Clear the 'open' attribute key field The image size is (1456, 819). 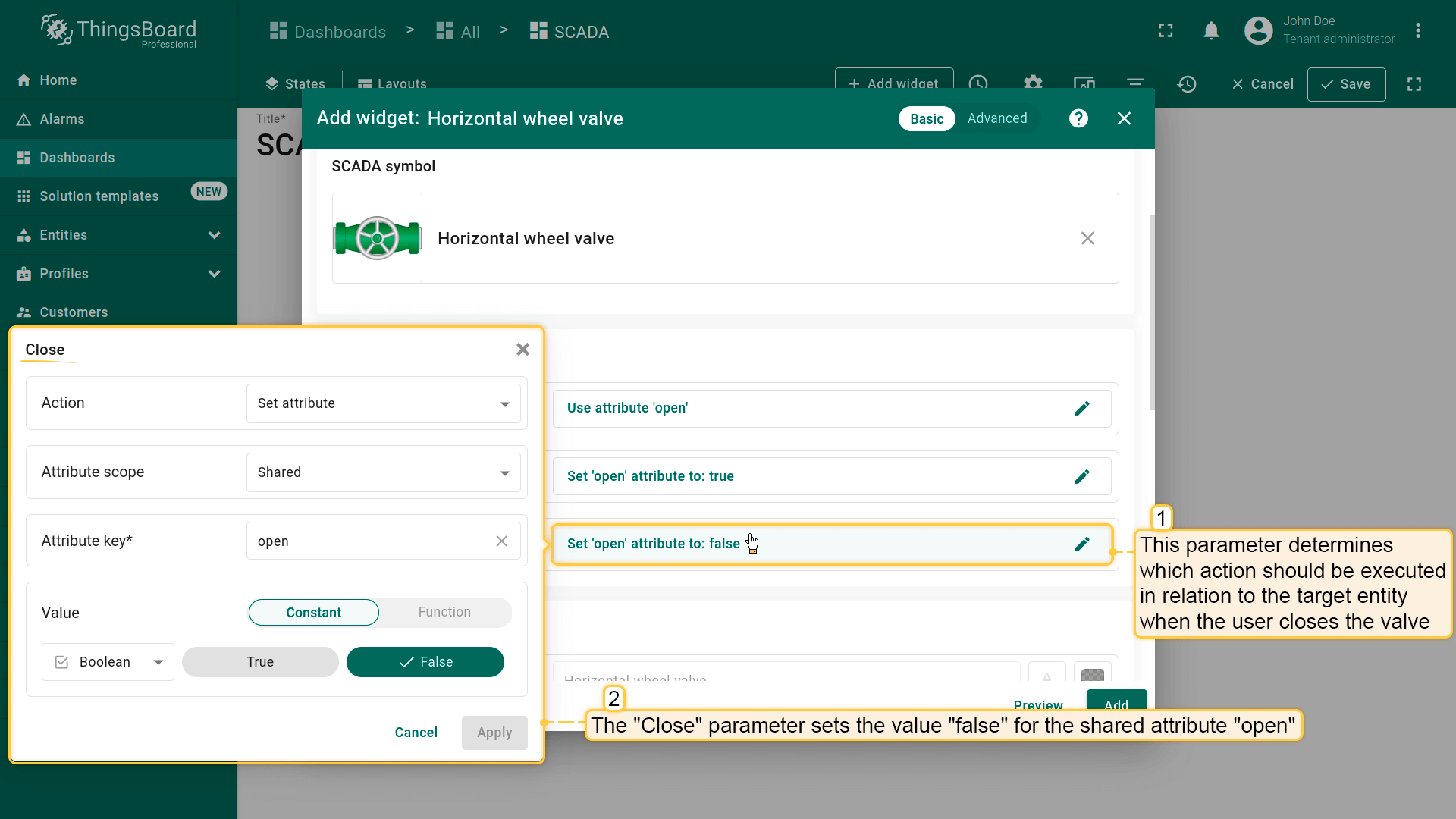pyautogui.click(x=501, y=541)
